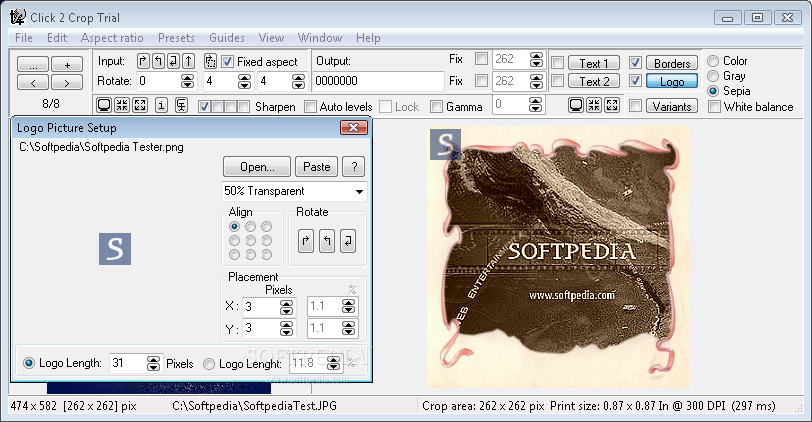Select the Sepia radio button

pyautogui.click(x=713, y=91)
